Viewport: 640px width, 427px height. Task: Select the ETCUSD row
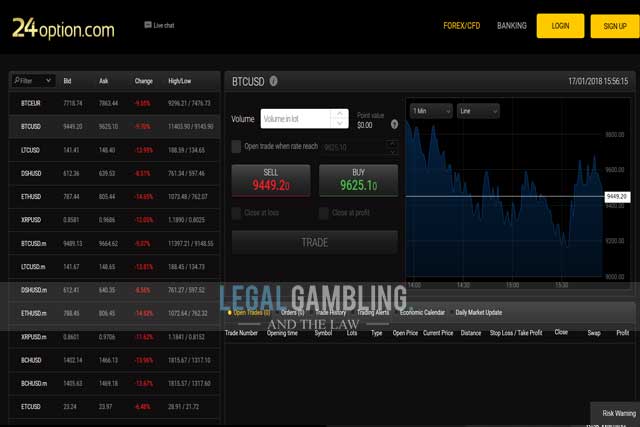[114, 407]
